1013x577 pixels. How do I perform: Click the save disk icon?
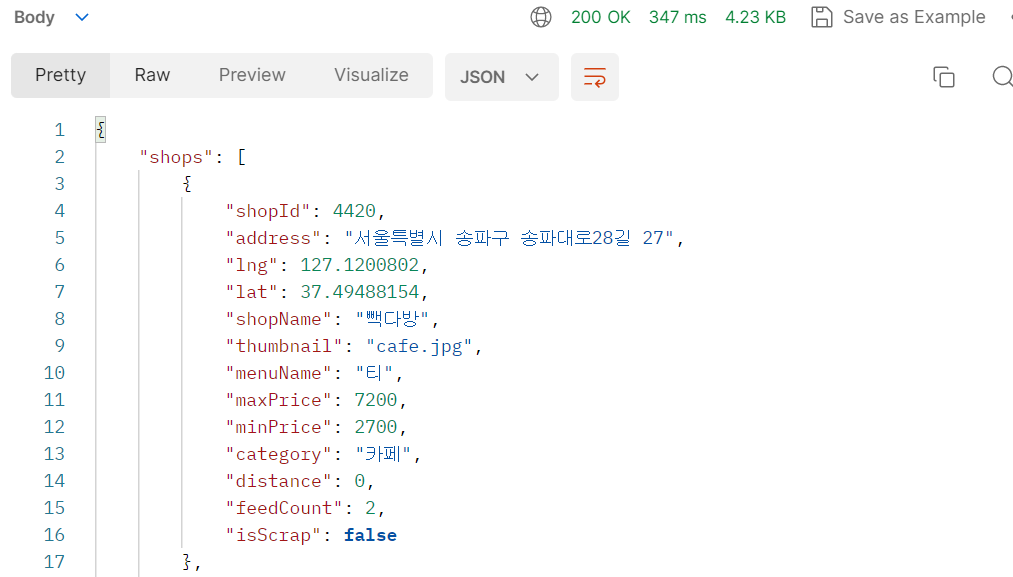(821, 17)
